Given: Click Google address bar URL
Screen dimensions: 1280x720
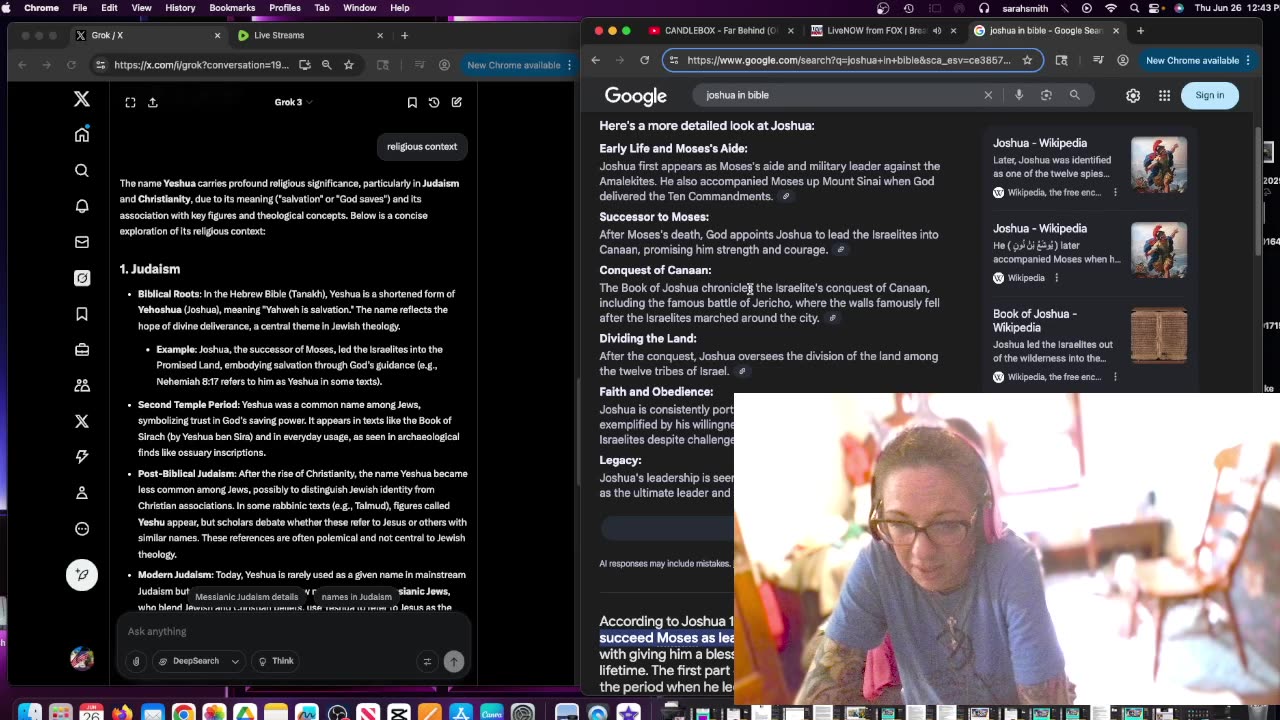Looking at the screenshot, I should pos(849,60).
